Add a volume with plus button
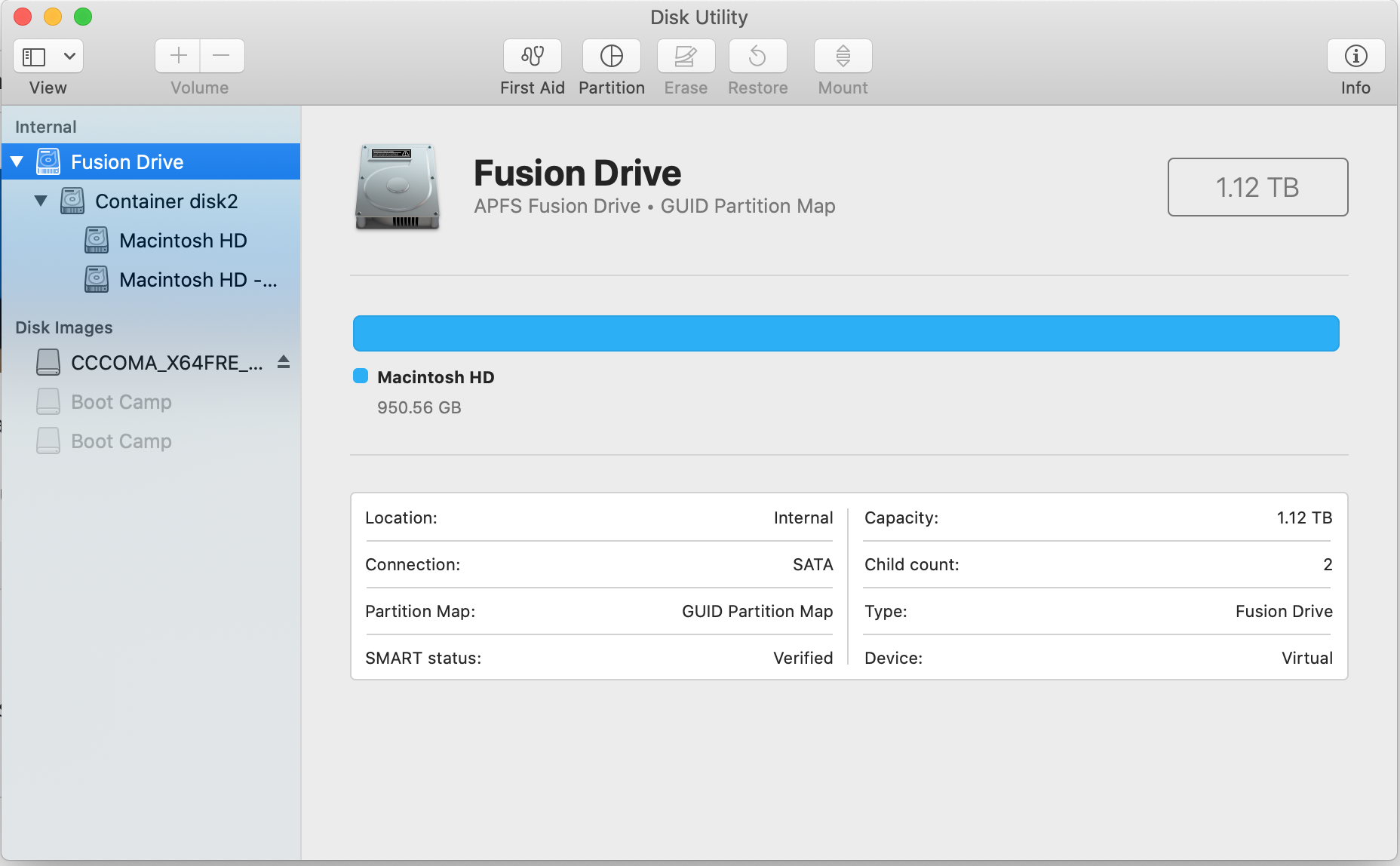The height and width of the screenshot is (866, 1400). coord(178,56)
